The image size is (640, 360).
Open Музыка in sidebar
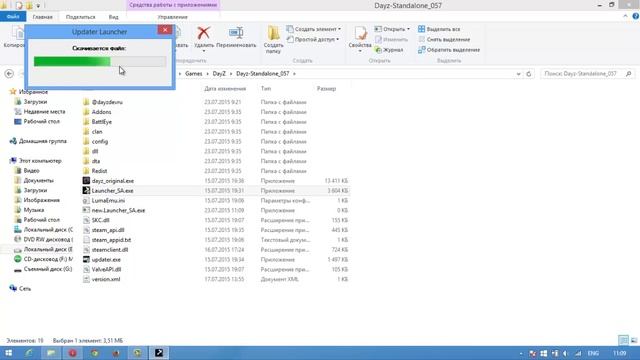(33, 210)
